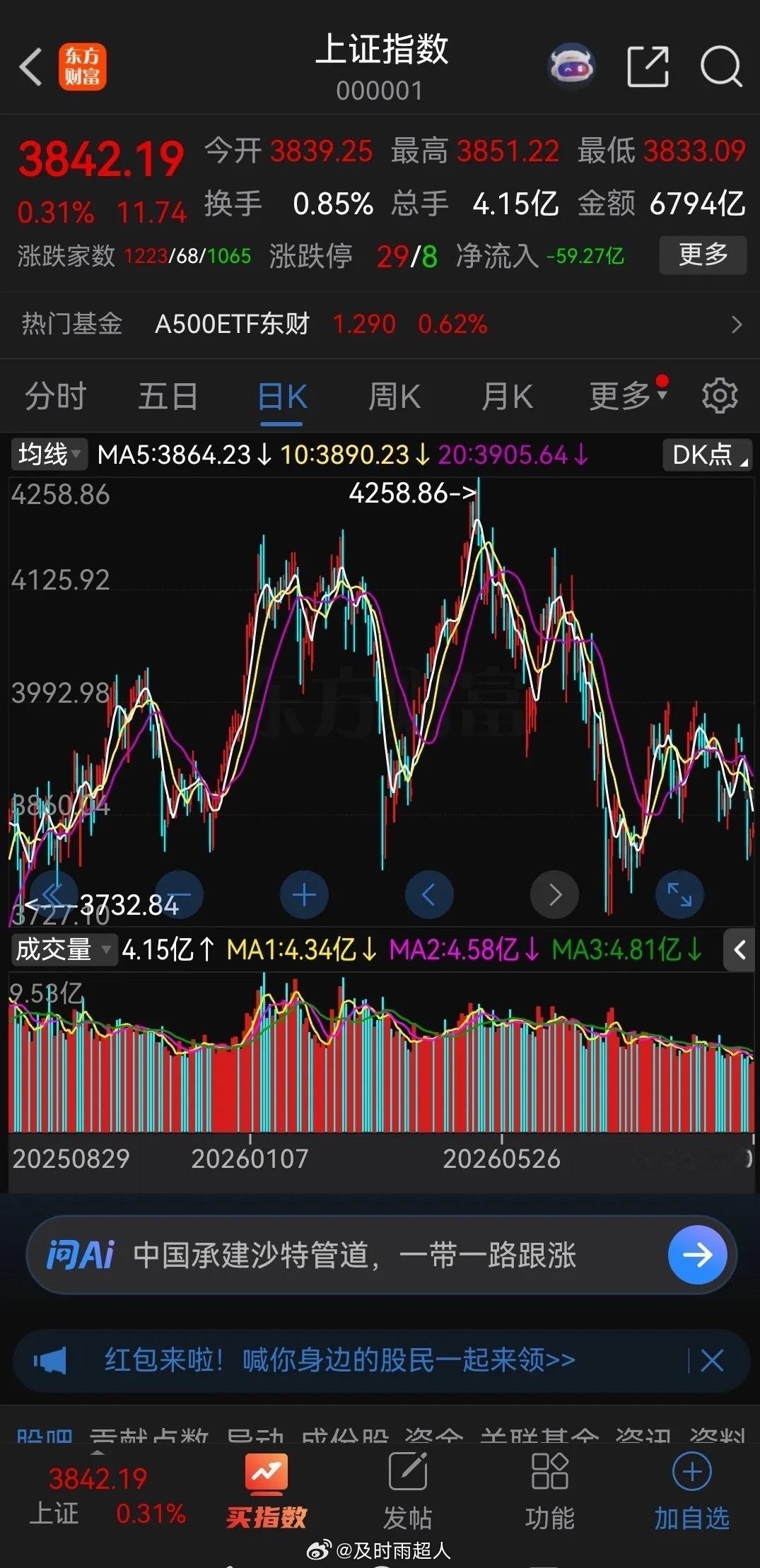Tap the MA20 value 3905.64

(513, 455)
